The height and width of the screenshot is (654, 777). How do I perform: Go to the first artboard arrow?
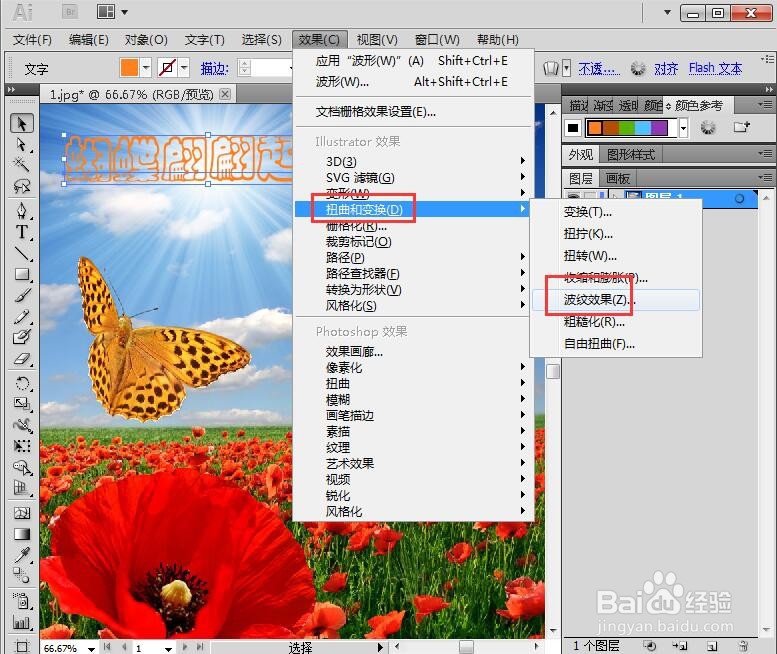[107, 647]
